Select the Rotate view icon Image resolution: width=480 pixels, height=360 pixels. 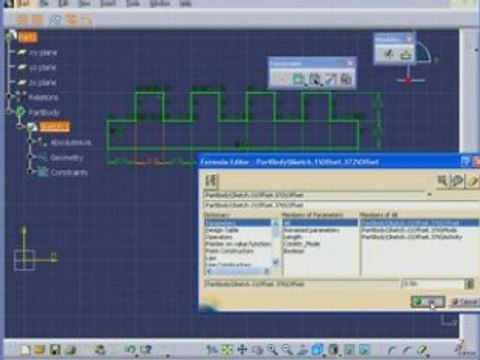pyautogui.click(x=257, y=349)
